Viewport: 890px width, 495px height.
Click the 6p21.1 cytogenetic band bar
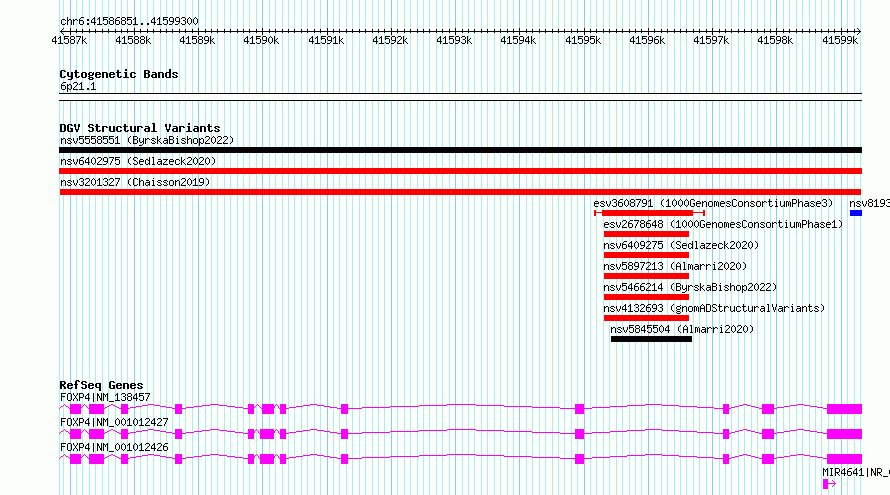point(460,97)
